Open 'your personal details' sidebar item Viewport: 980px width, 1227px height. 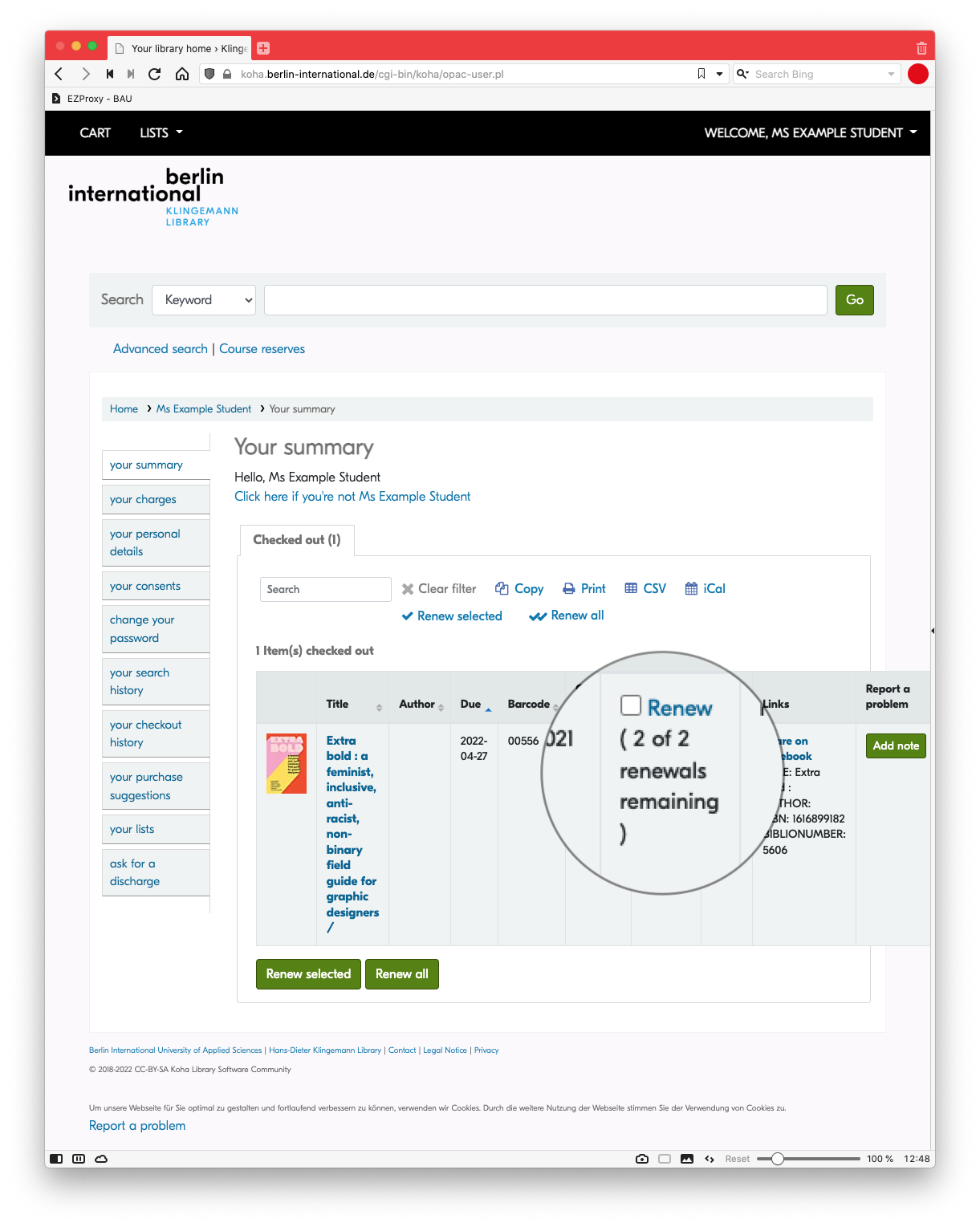(156, 542)
